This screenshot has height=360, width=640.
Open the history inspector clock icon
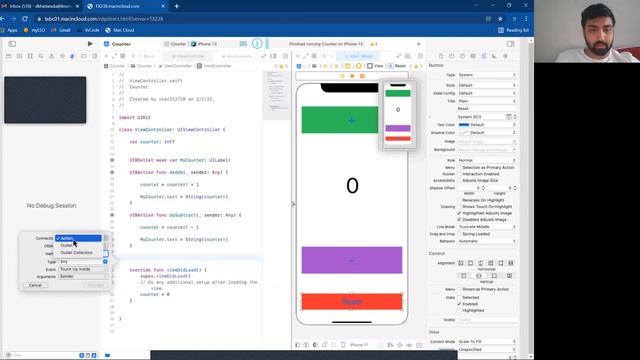pyautogui.click(x=451, y=56)
